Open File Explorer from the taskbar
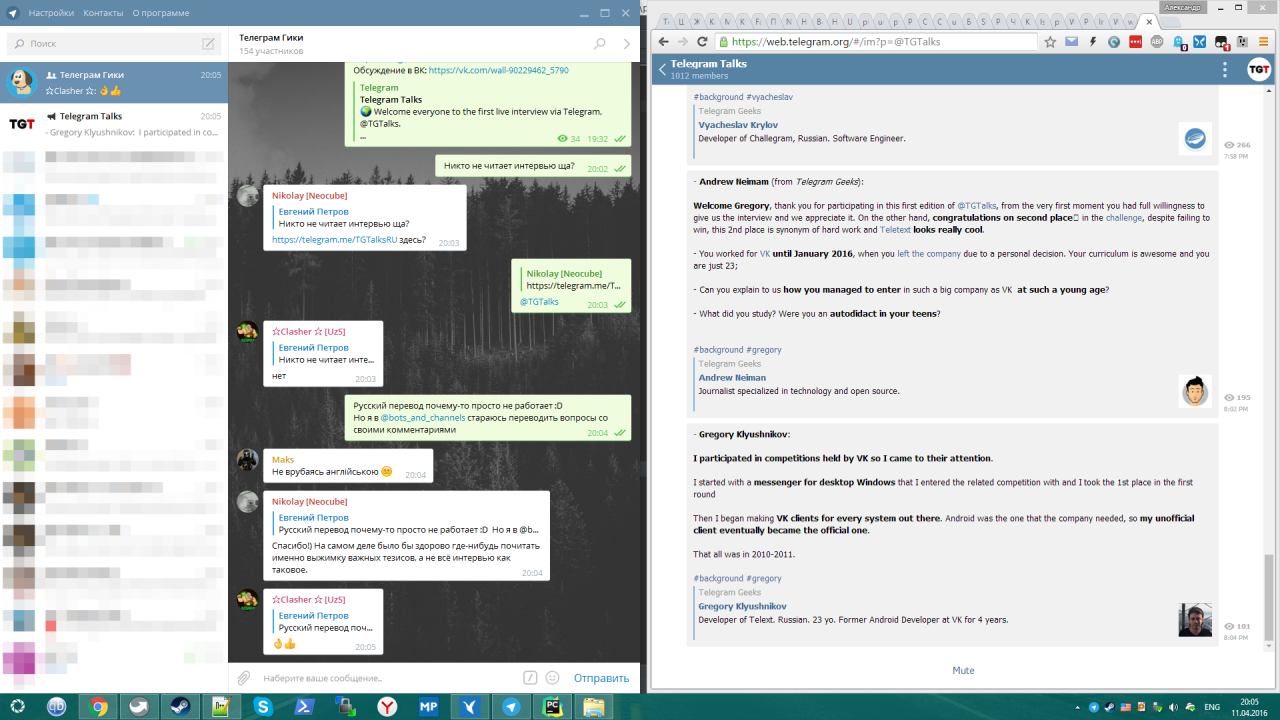Viewport: 1280px width, 720px height. coord(594,707)
